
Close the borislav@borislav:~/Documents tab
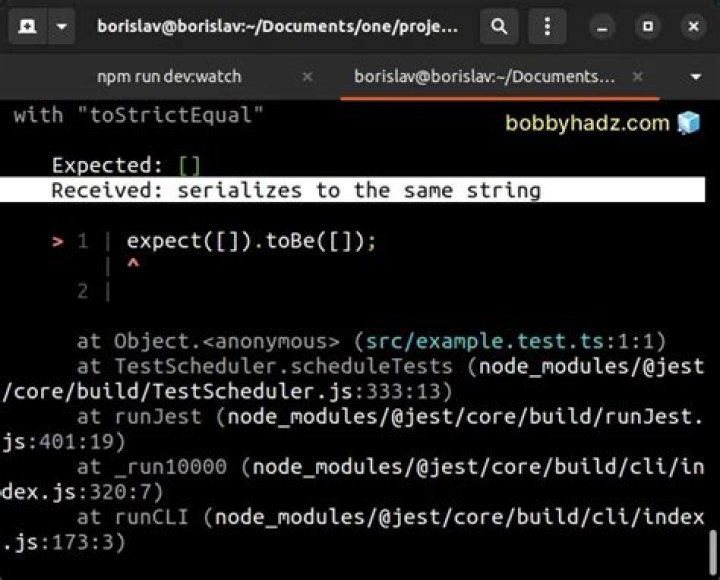(637, 76)
